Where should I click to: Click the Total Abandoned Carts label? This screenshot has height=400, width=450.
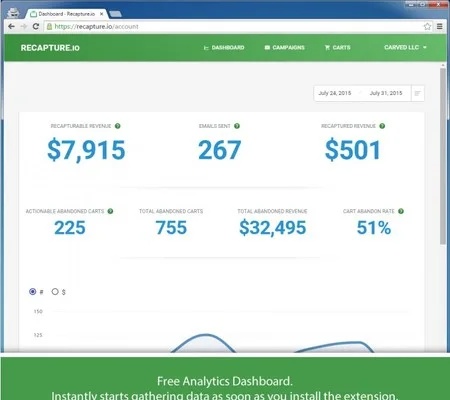[x=171, y=211]
